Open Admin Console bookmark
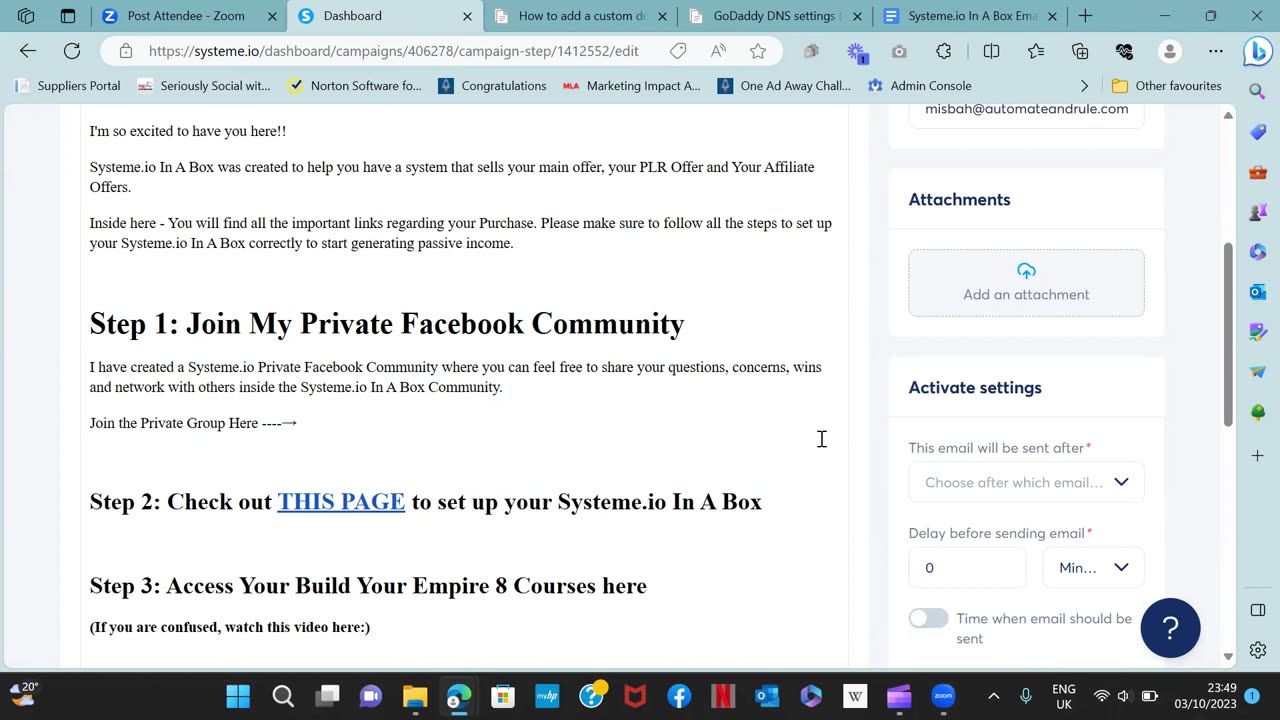 point(919,86)
